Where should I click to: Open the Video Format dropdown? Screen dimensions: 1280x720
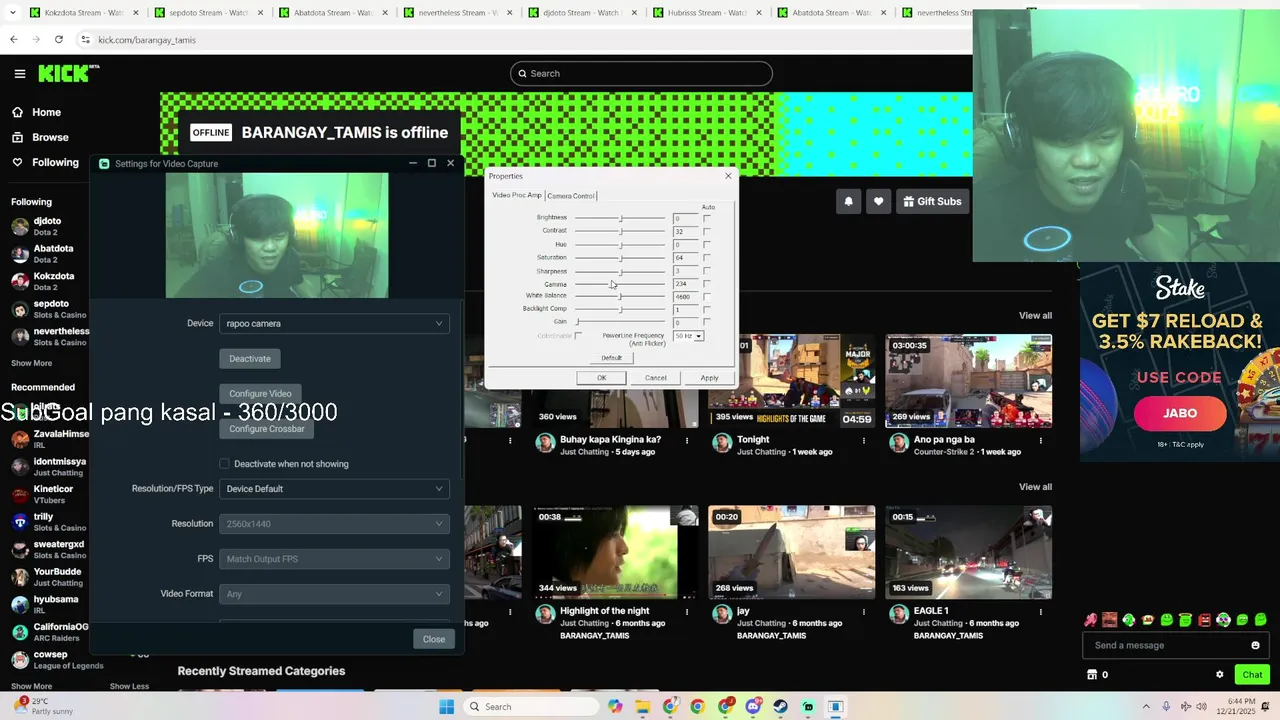(x=334, y=594)
